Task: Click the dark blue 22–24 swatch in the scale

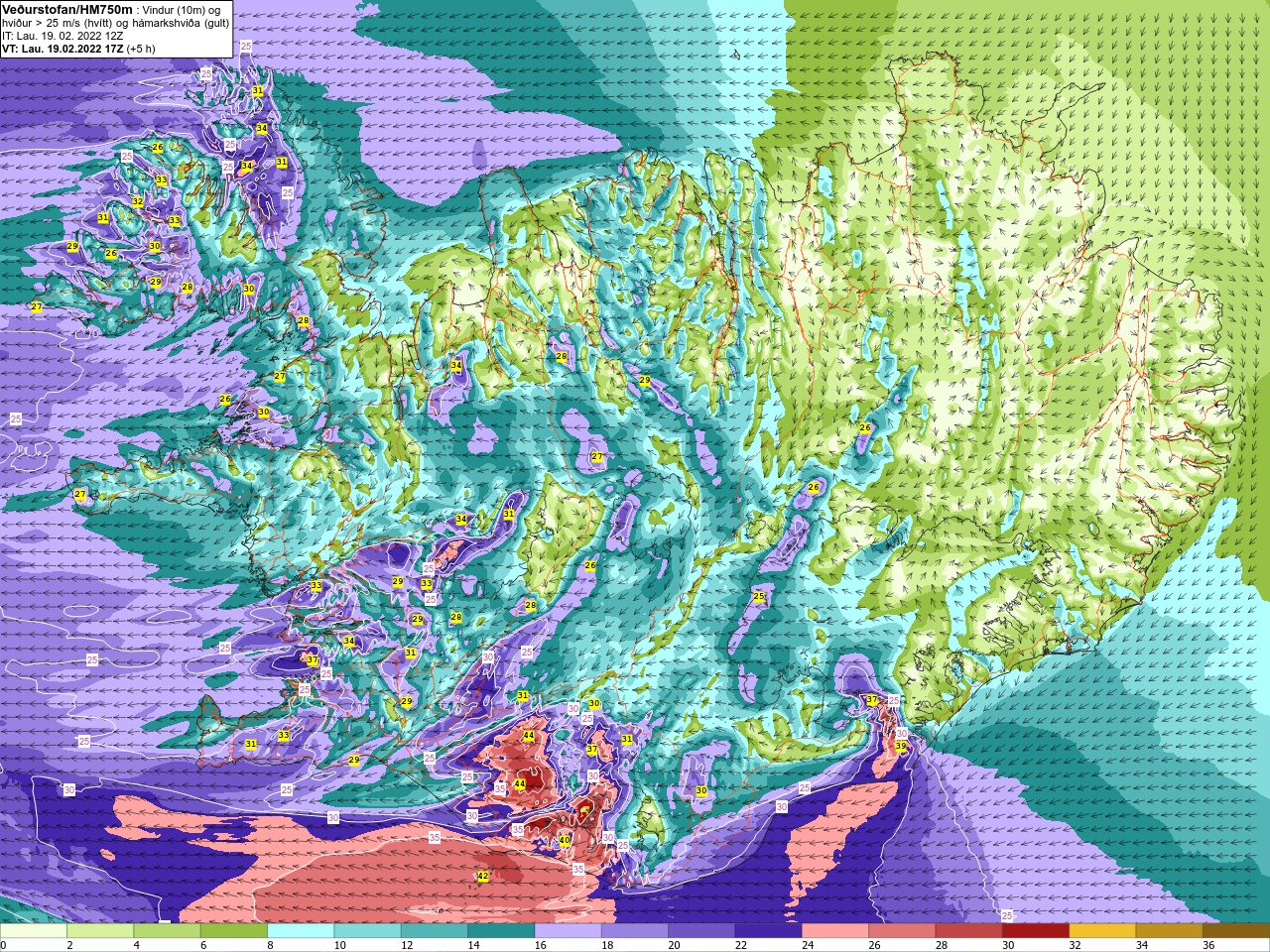Action: pyautogui.click(x=768, y=931)
